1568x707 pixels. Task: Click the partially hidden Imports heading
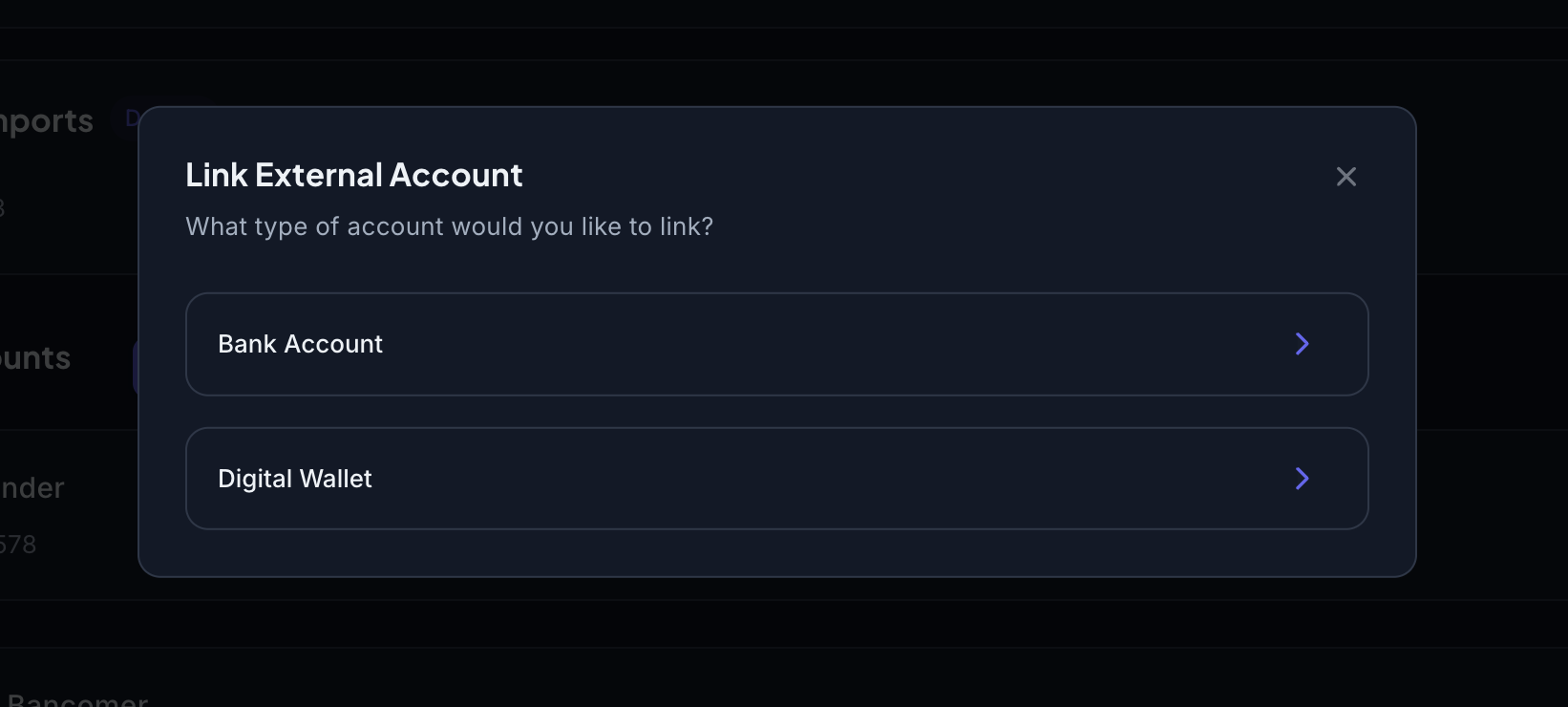(46, 121)
